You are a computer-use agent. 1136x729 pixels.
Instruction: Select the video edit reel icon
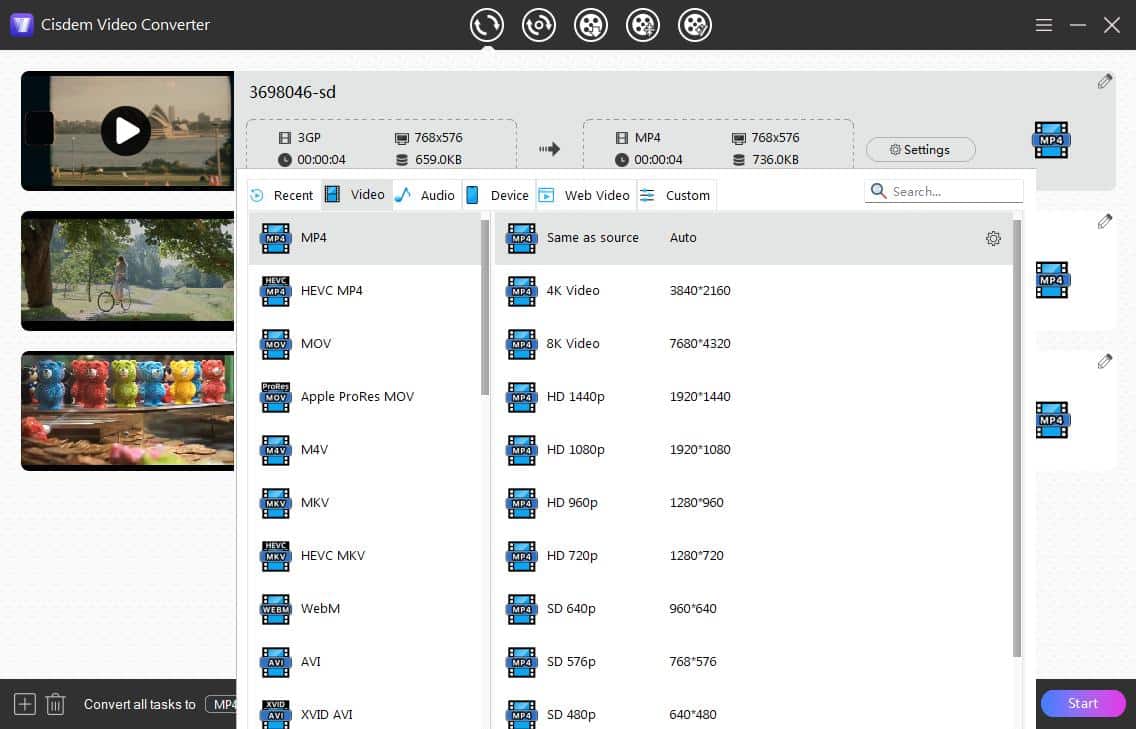(x=695, y=25)
